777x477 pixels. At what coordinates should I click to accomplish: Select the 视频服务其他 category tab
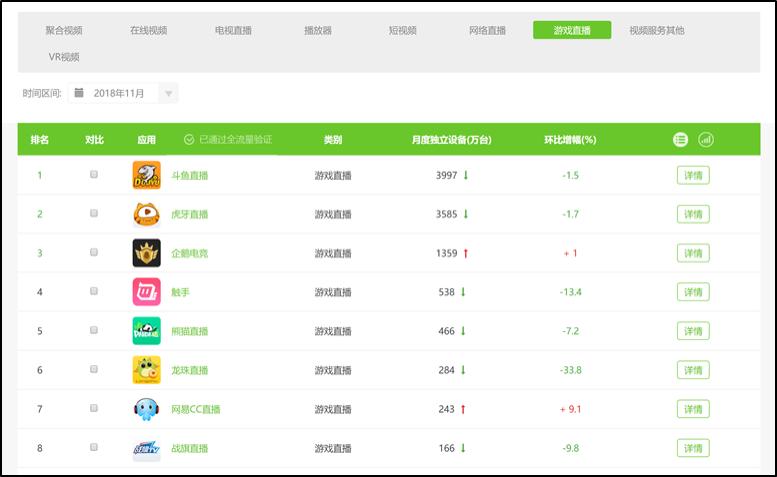(x=657, y=30)
